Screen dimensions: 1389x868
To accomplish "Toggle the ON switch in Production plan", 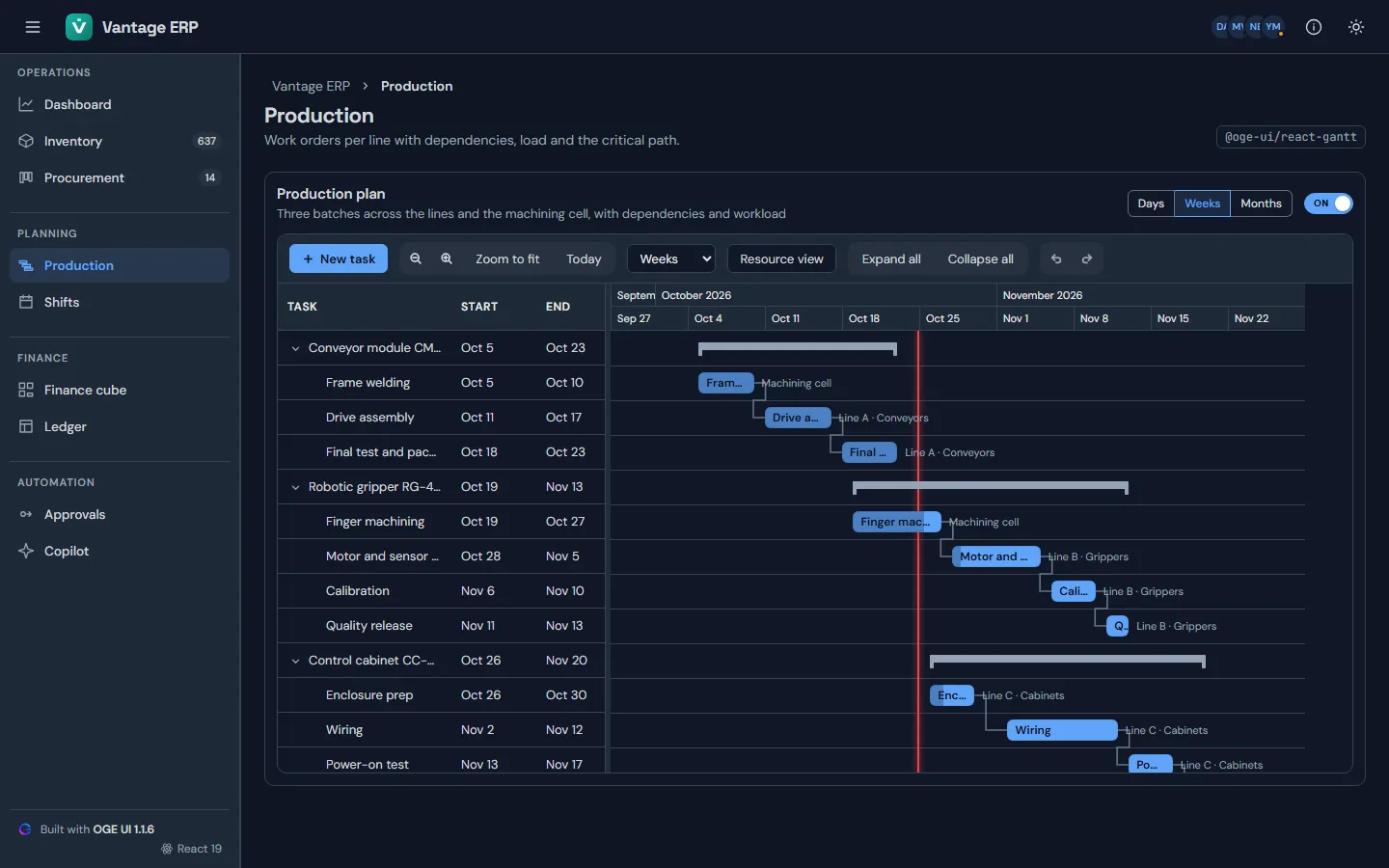I will pos(1328,203).
